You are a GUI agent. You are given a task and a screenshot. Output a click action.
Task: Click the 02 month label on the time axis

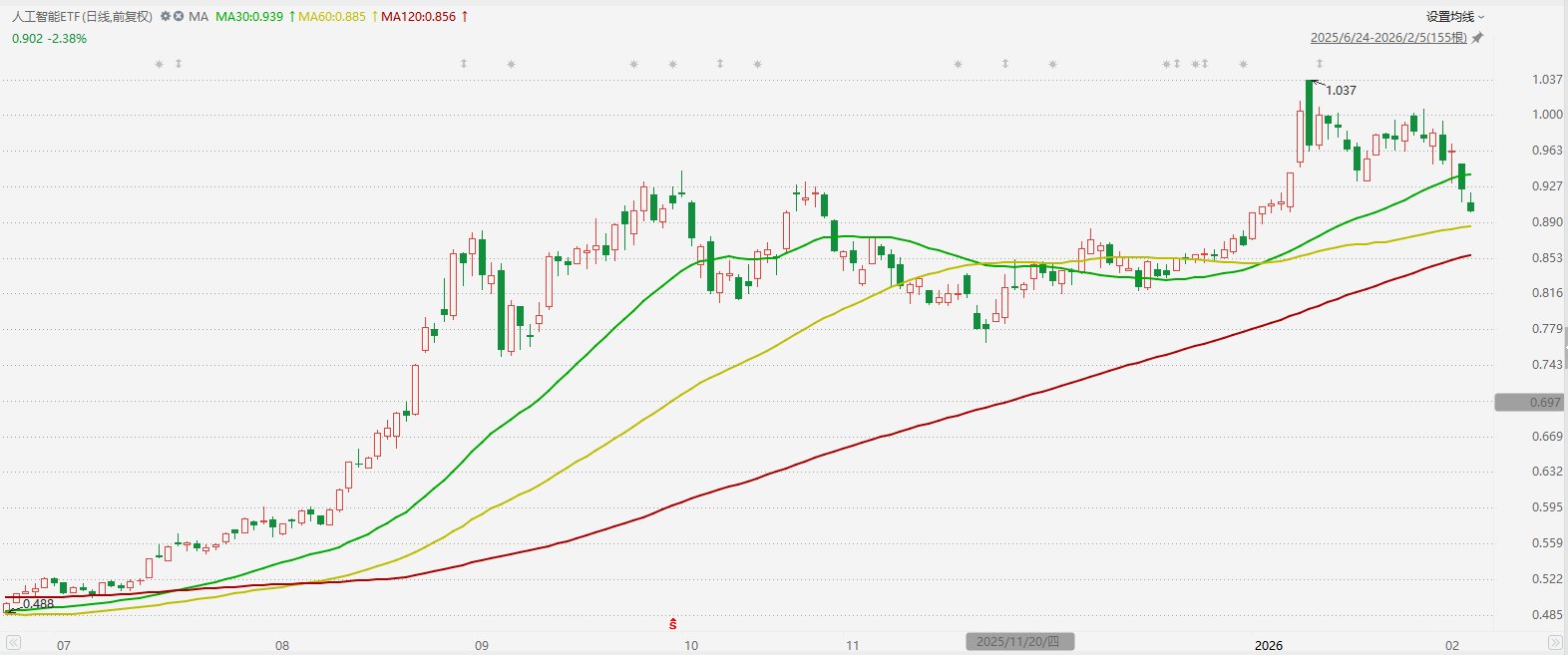tap(1452, 645)
